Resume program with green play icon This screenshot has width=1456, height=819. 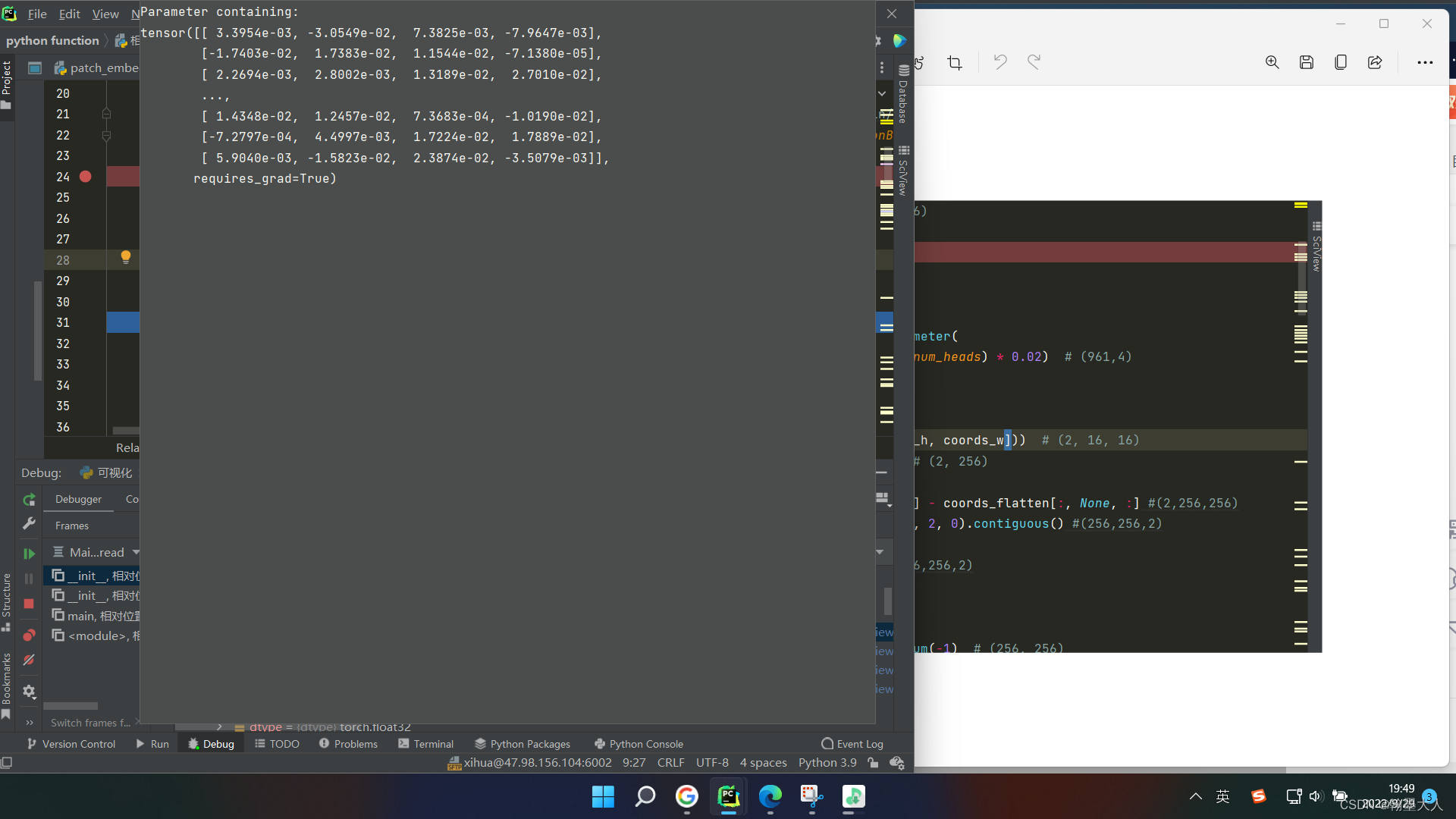point(29,554)
